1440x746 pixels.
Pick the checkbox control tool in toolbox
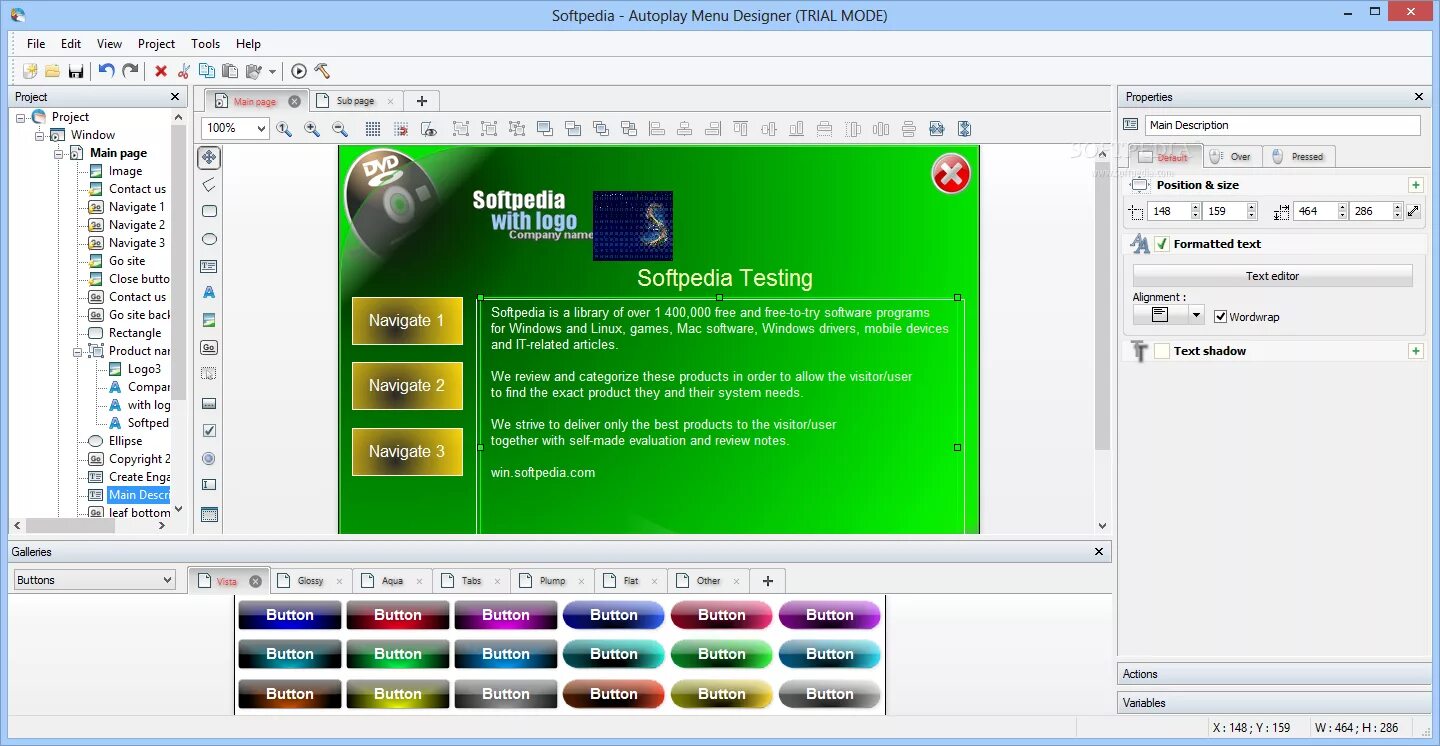click(209, 430)
